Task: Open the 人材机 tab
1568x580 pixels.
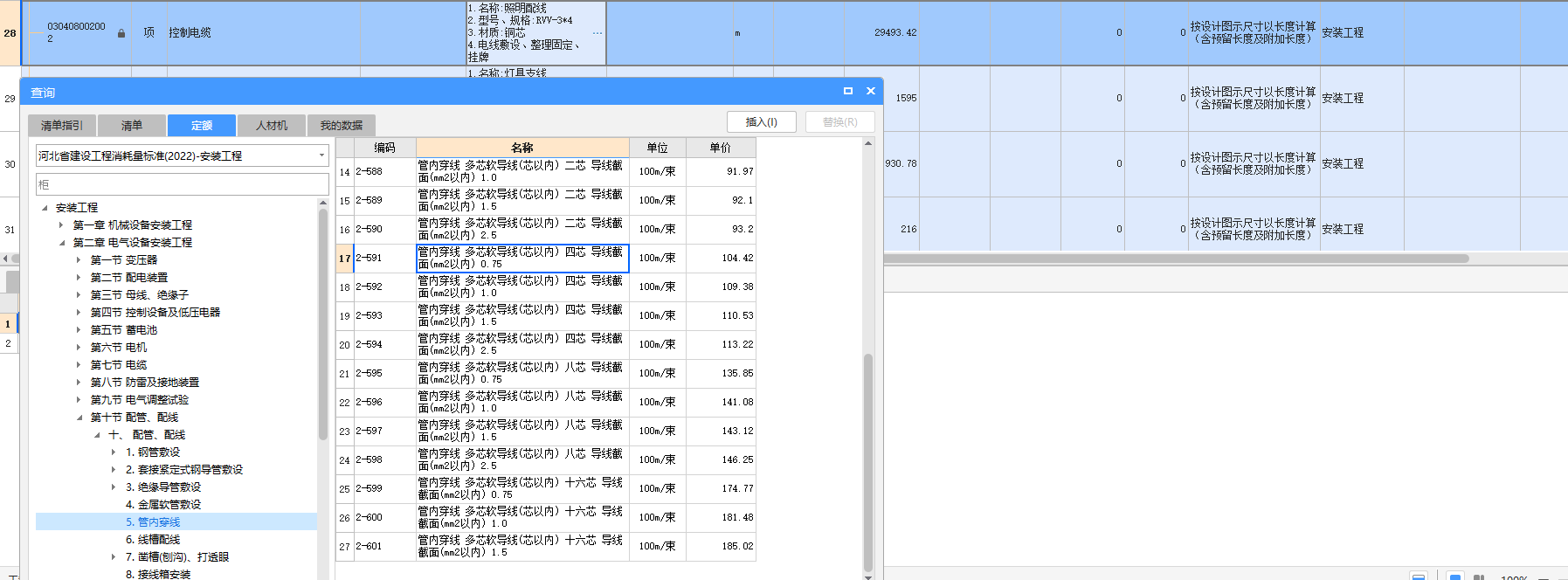Action: (x=272, y=126)
